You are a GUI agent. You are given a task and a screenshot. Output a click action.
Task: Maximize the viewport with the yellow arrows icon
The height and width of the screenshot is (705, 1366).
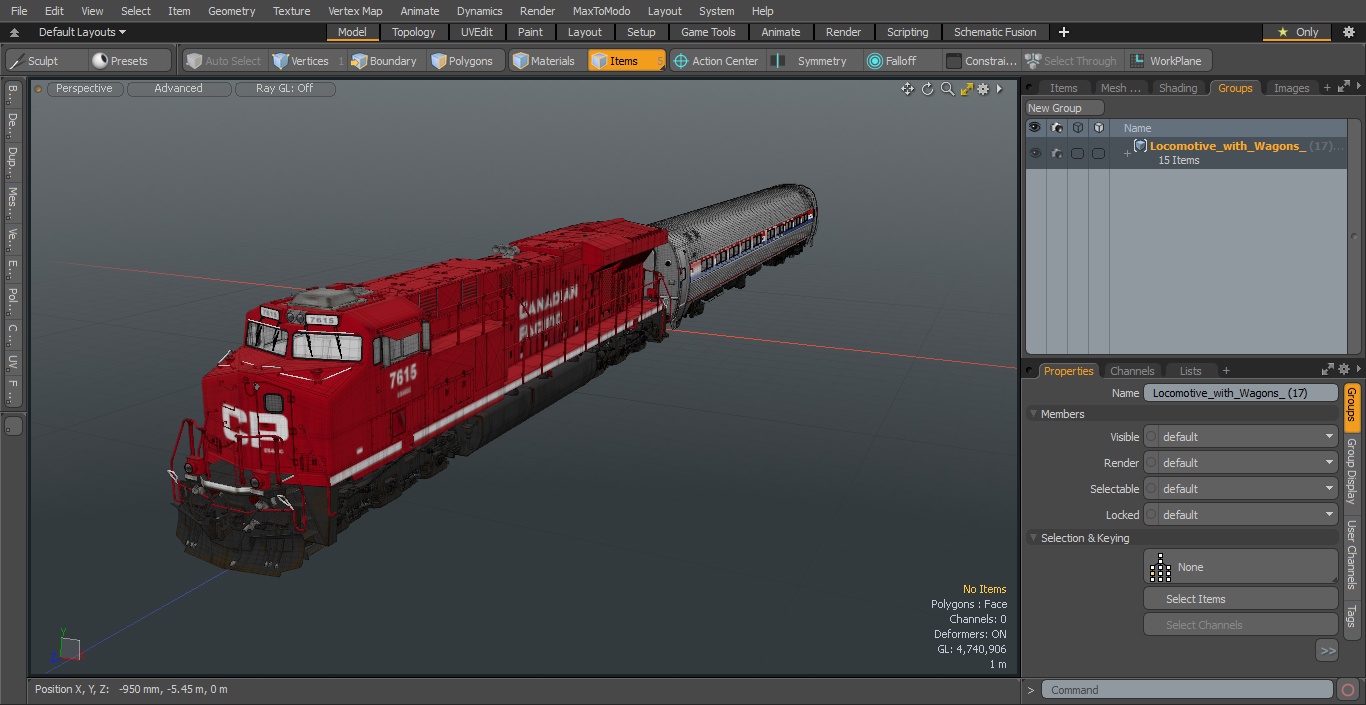coord(966,89)
